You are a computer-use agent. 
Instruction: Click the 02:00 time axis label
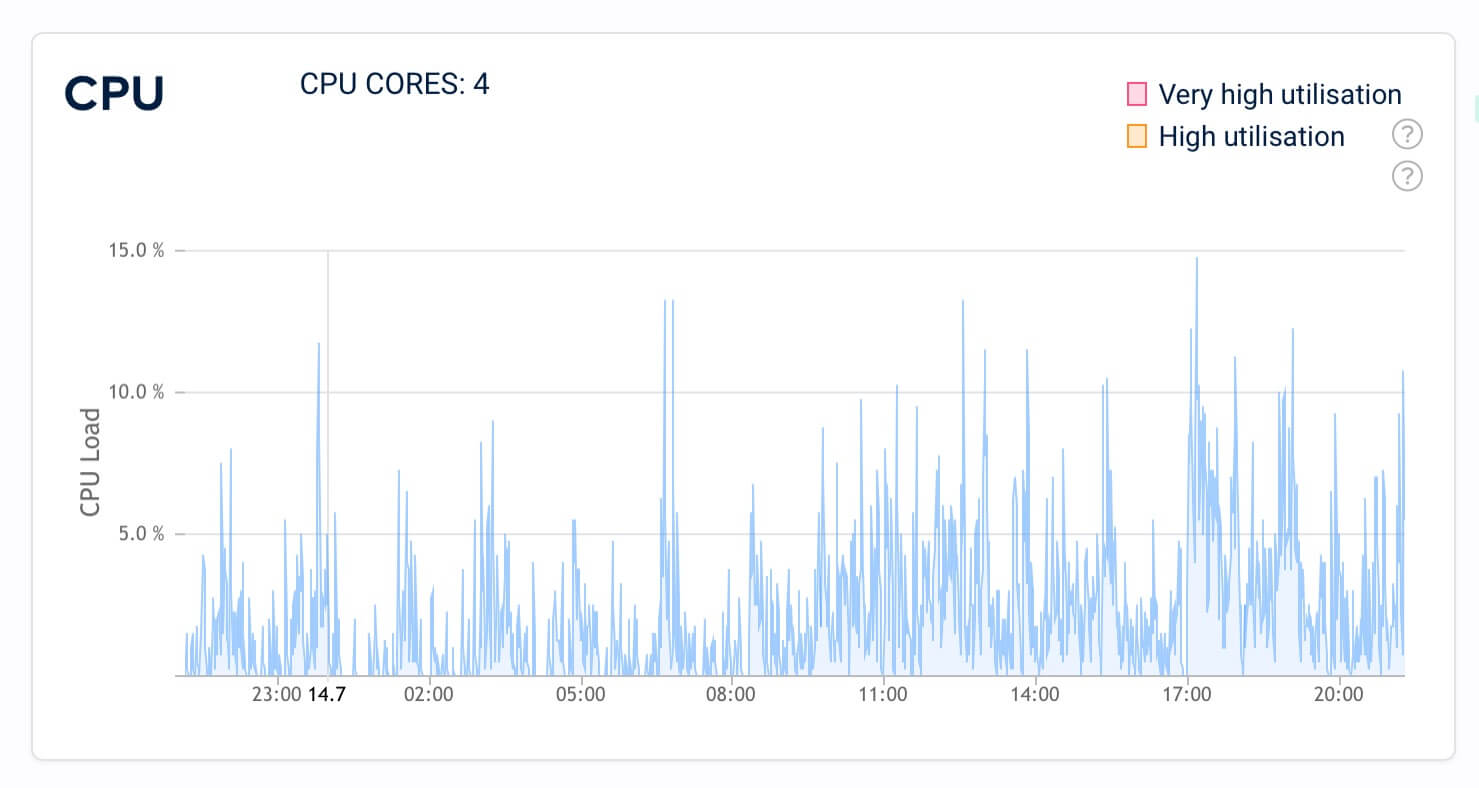pyautogui.click(x=429, y=695)
